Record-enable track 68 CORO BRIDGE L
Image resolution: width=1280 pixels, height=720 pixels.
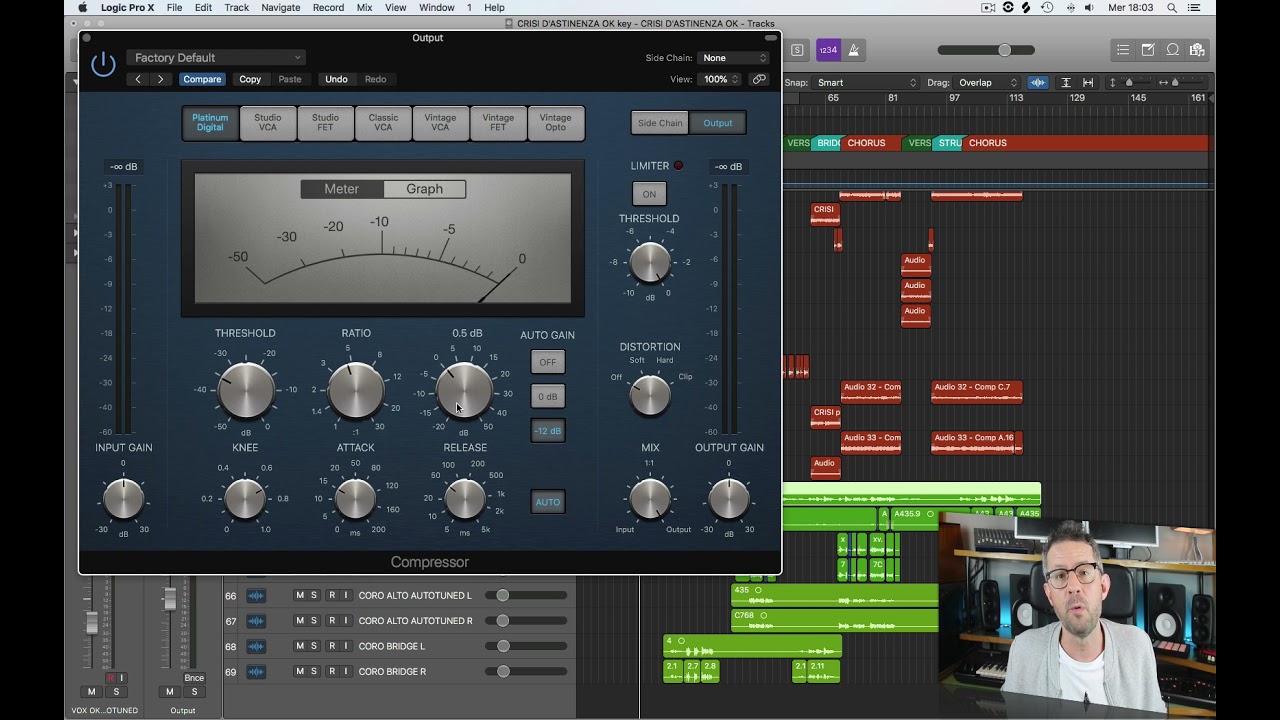click(x=332, y=646)
